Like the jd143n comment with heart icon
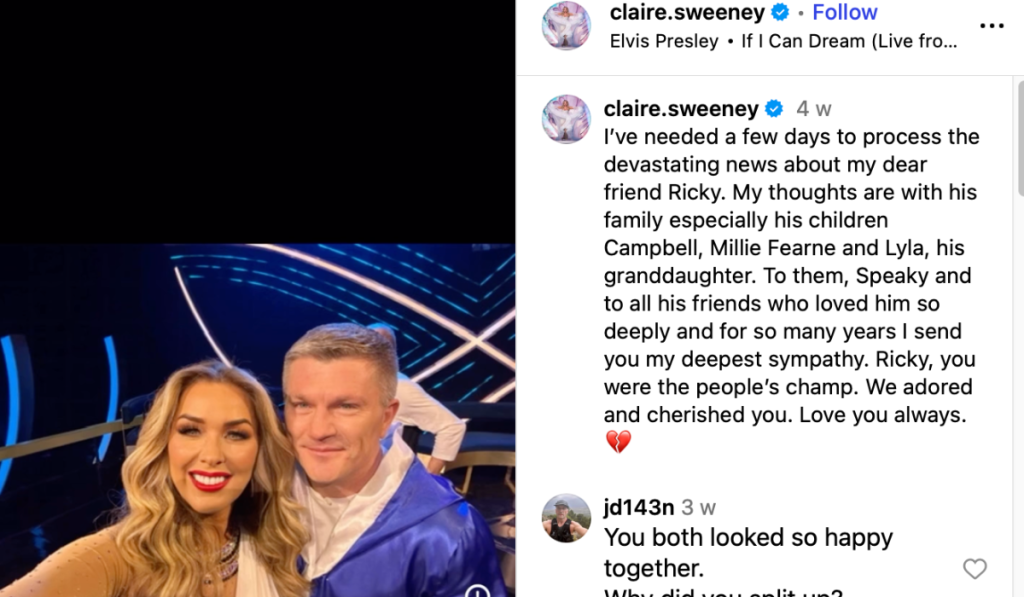 click(974, 569)
